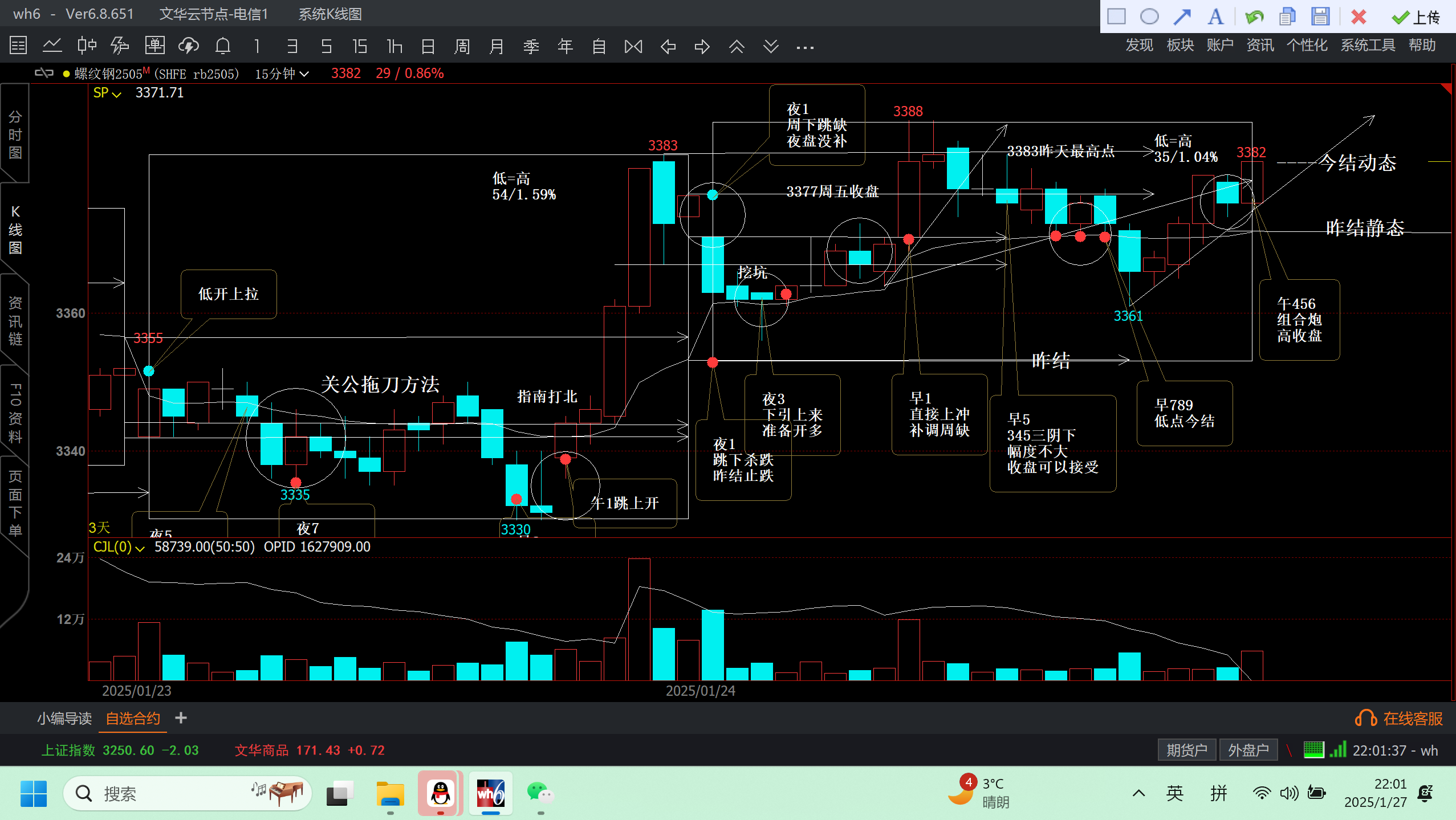Pick the text annotation A tool
1456x820 pixels.
pyautogui.click(x=1215, y=17)
